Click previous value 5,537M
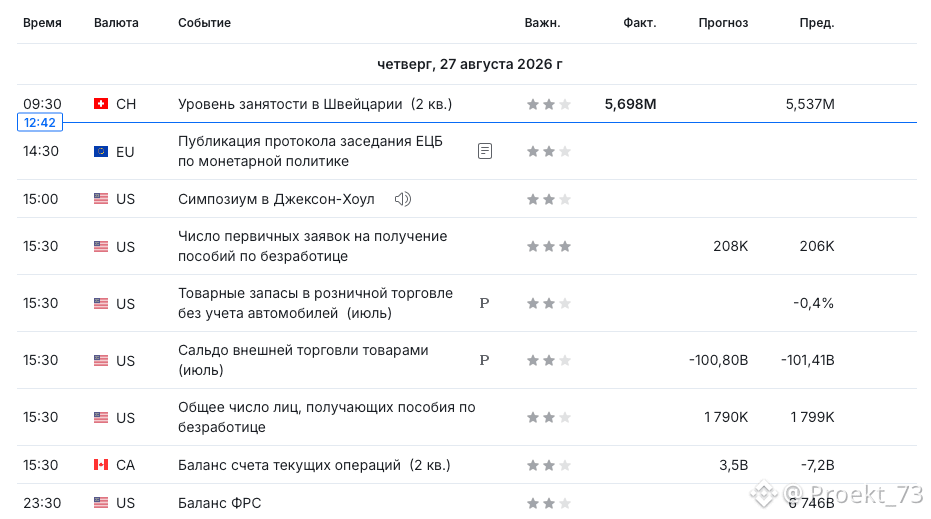This screenshot has height=519, width=931. click(810, 105)
